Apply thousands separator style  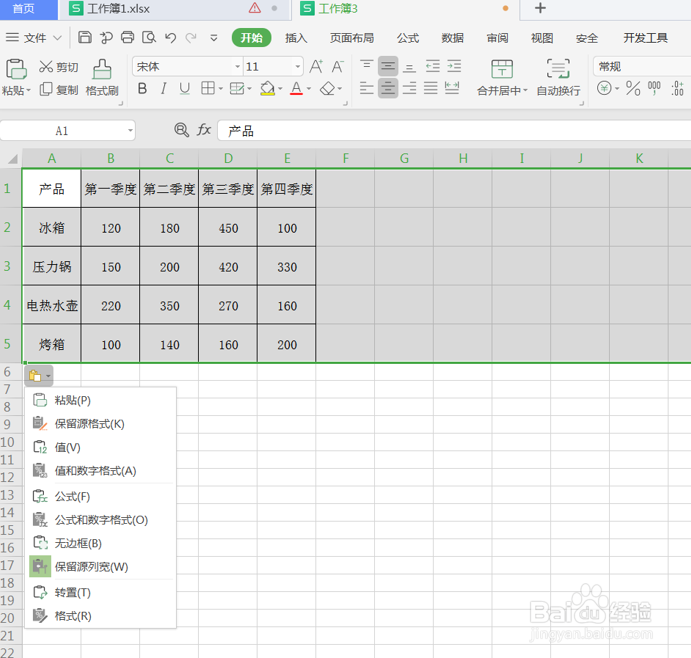654,88
